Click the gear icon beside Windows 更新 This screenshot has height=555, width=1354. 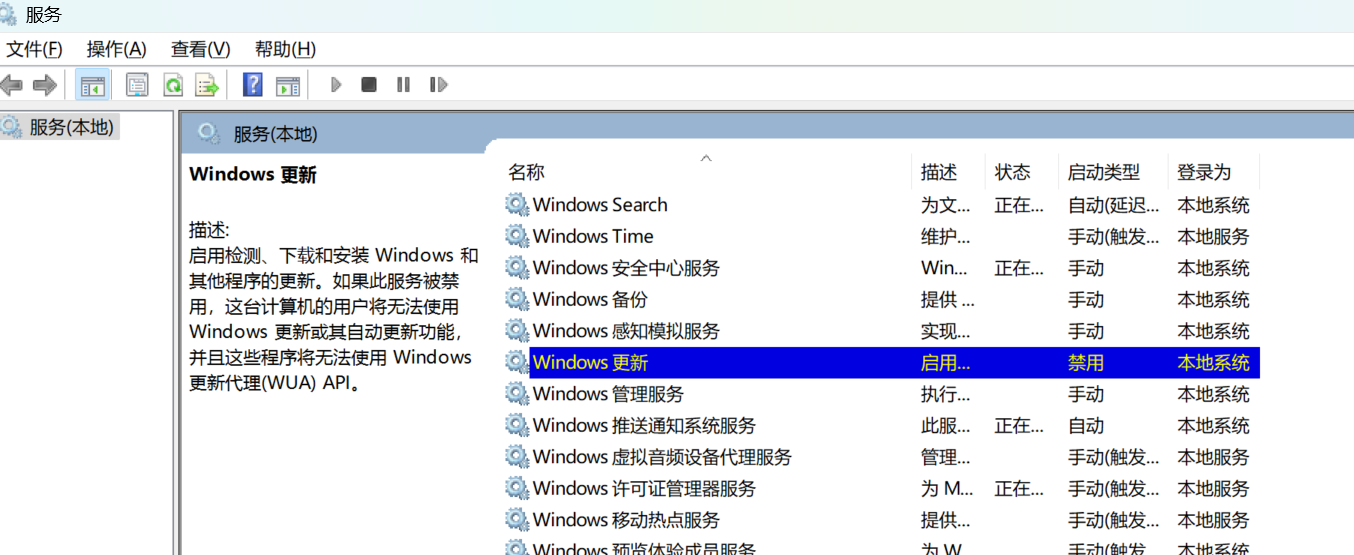pos(516,362)
